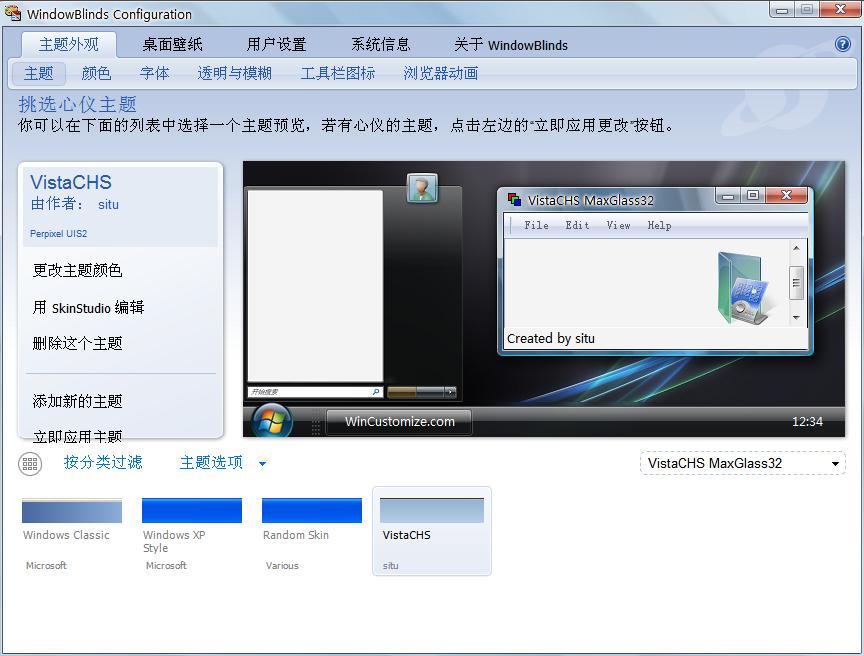864x656 pixels.
Task: Click the Help menu in preview window
Action: click(659, 225)
